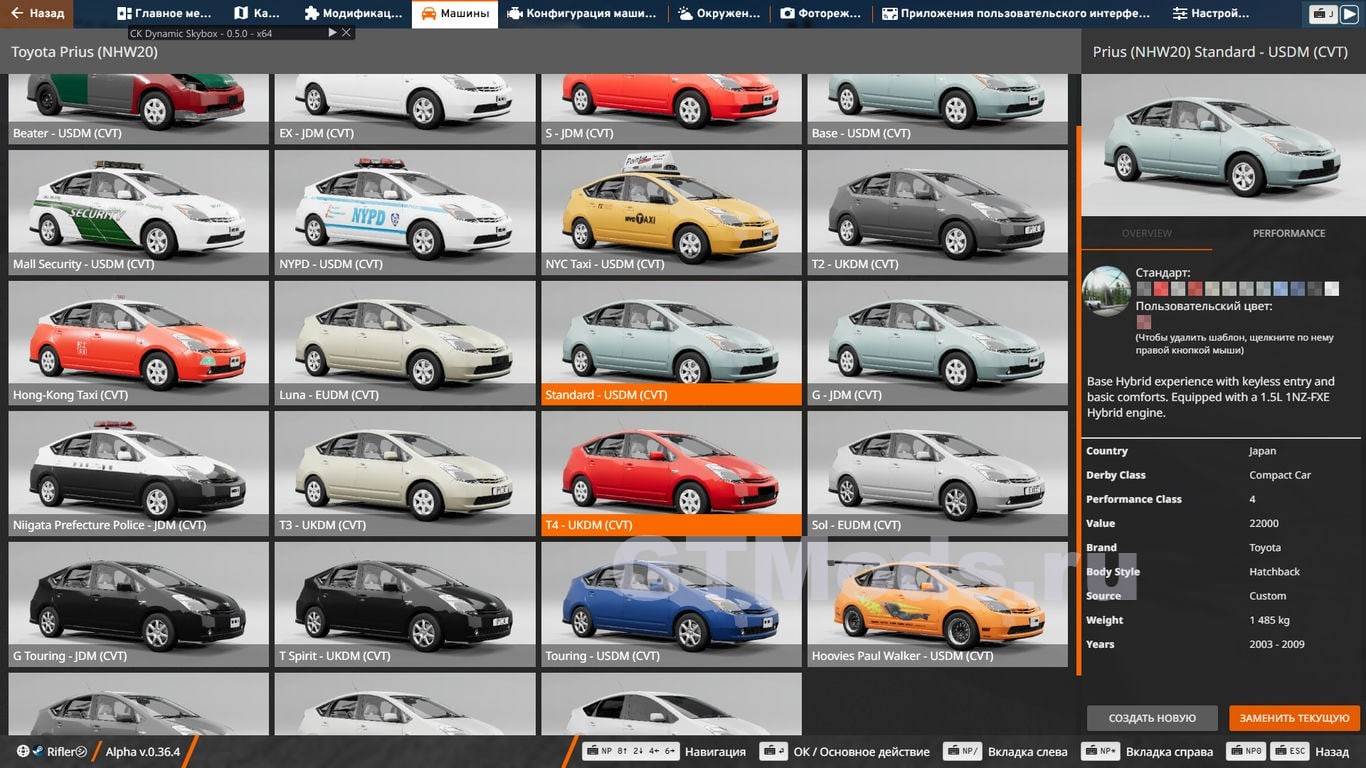Click the globe icon in the status bar
Screen dimensions: 1366x768
(23, 752)
